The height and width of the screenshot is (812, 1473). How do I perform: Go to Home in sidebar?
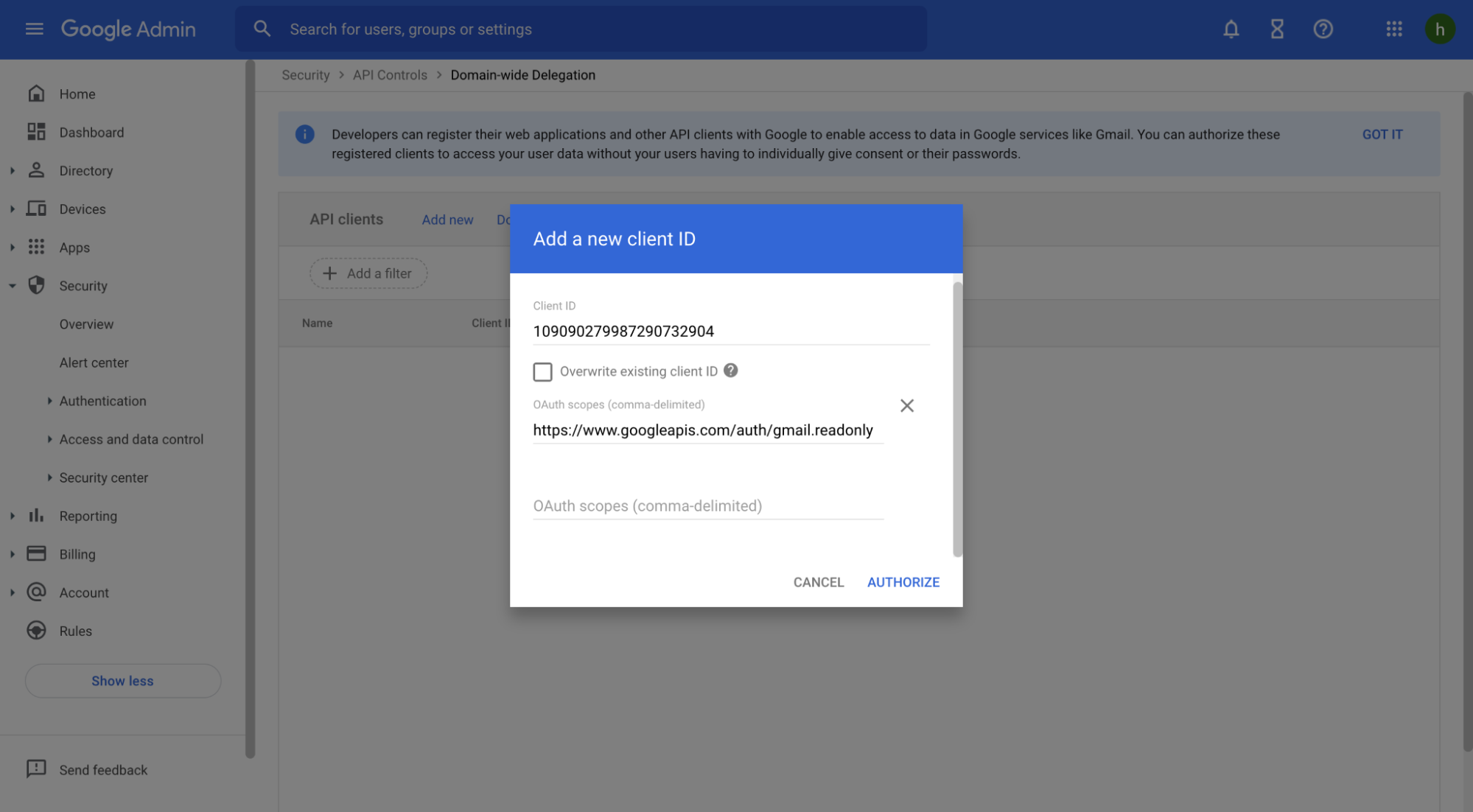(x=77, y=94)
